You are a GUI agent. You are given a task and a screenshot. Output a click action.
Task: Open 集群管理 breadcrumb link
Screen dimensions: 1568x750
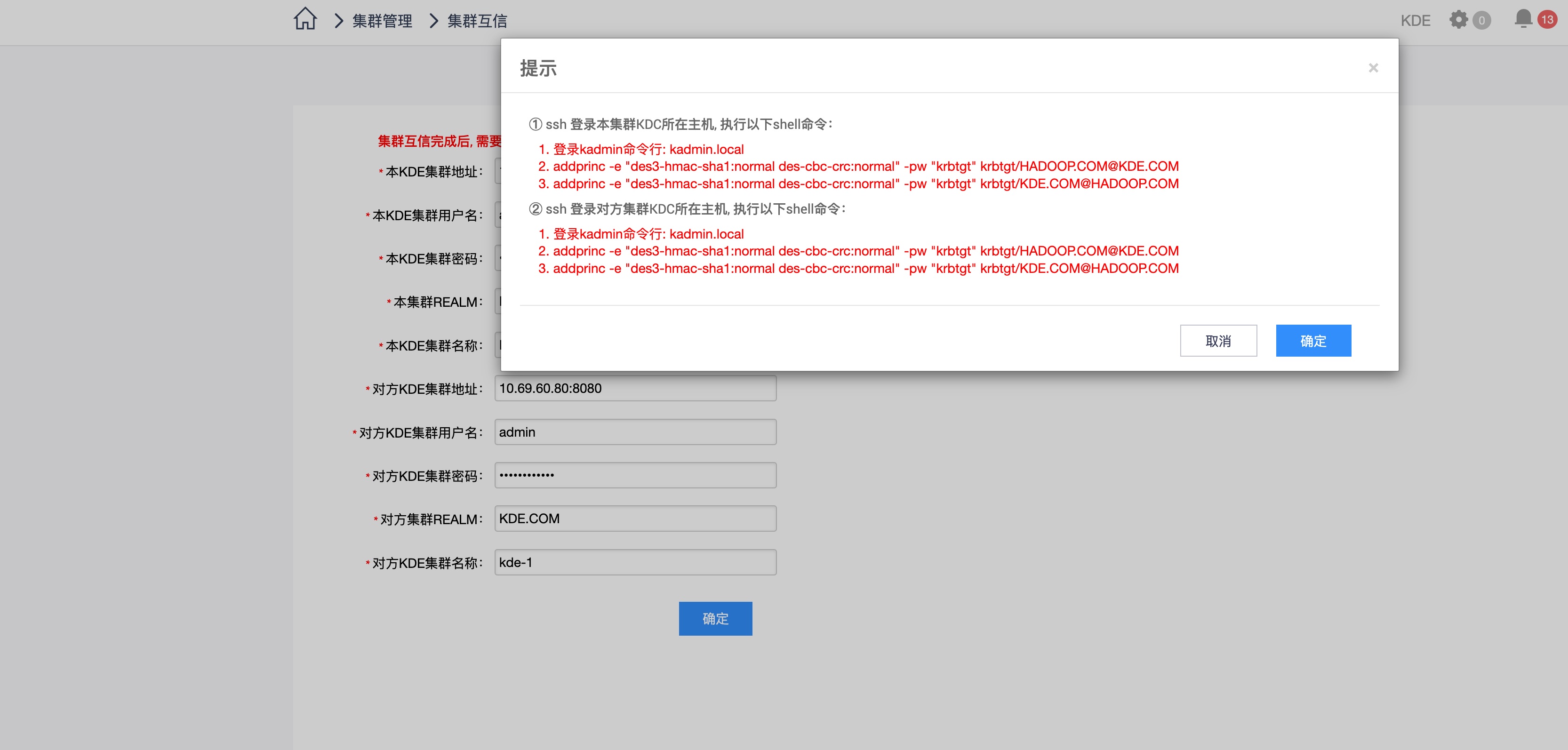pos(382,21)
